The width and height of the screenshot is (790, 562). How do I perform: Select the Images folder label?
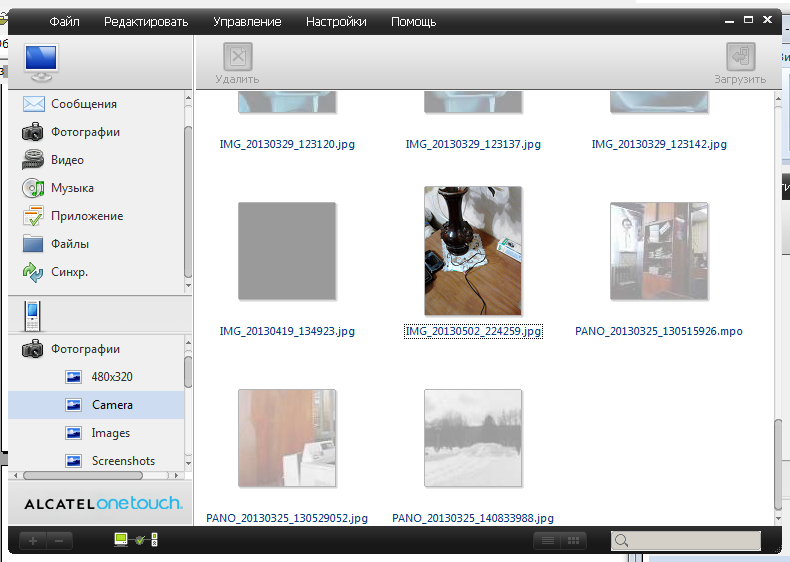(x=111, y=433)
